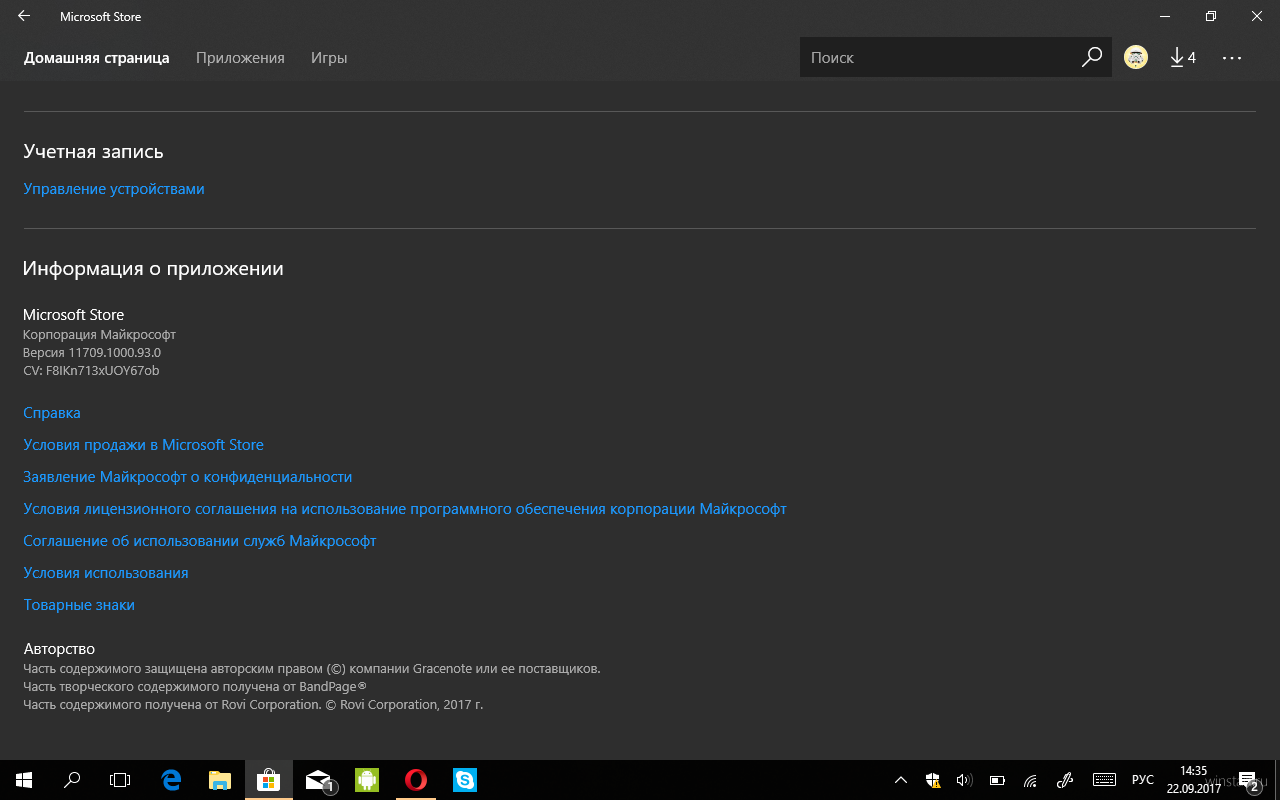This screenshot has width=1280, height=800.
Task: Open Skype from the taskbar
Action: point(465,780)
